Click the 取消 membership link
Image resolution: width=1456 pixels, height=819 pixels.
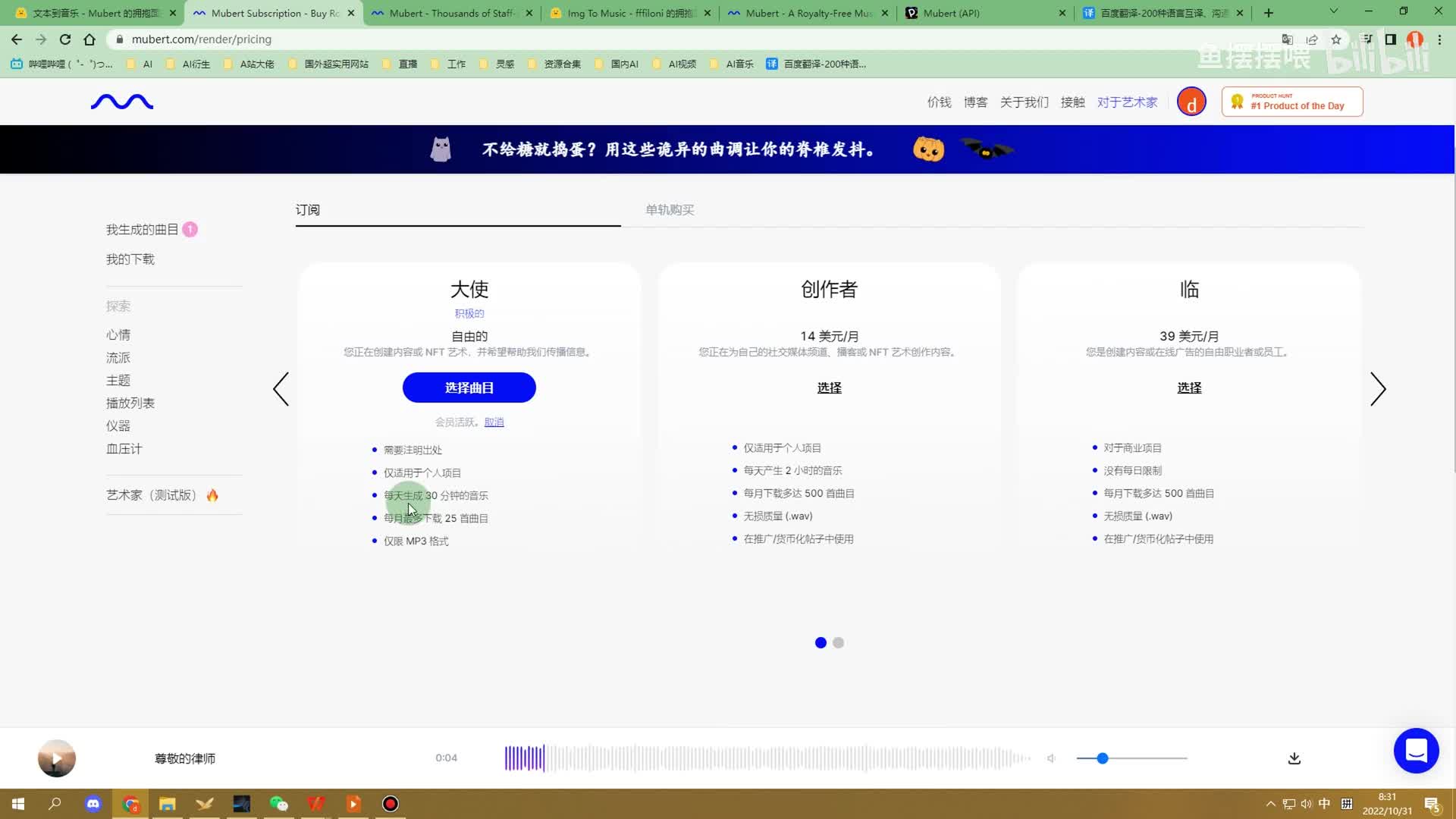tap(494, 422)
